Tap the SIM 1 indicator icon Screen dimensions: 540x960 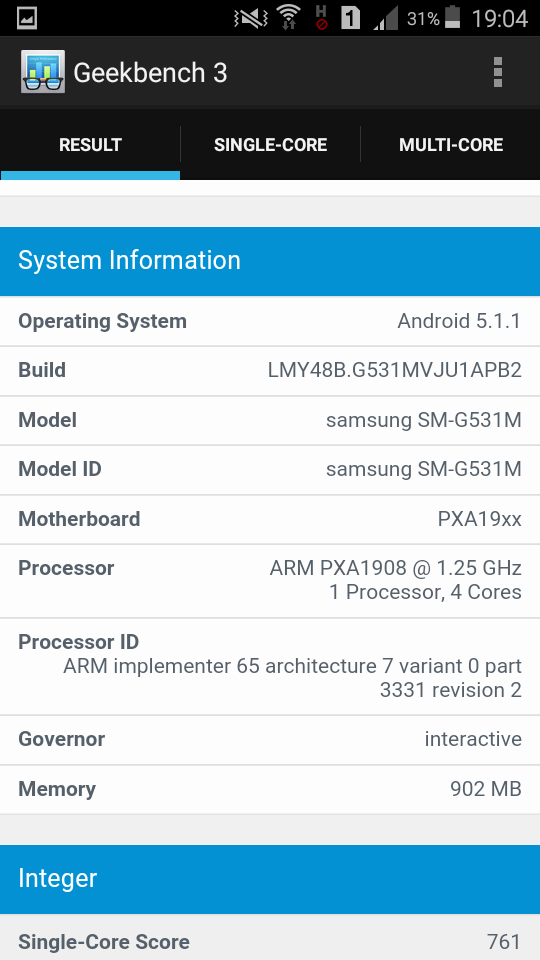(350, 18)
